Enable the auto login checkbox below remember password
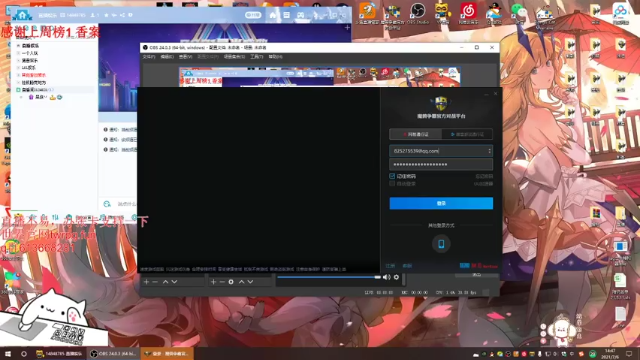Screen dimensions: 640x360 (x=392, y=184)
